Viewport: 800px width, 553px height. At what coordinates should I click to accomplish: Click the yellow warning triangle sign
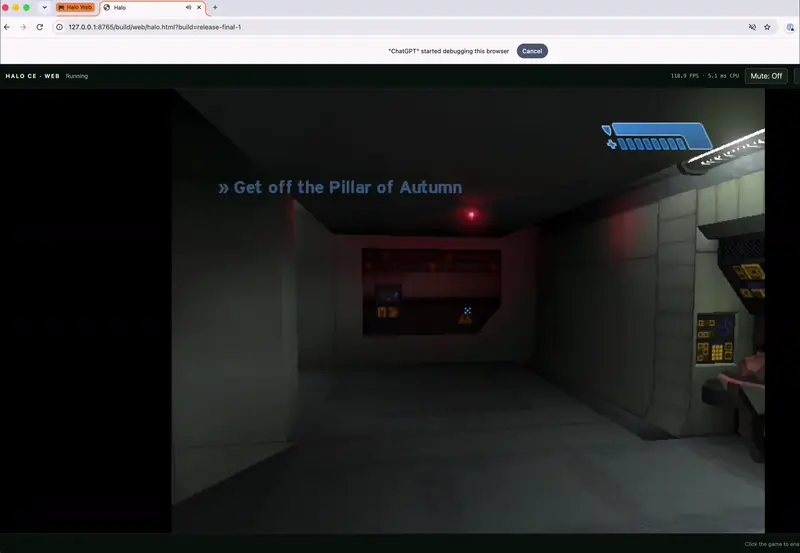coord(465,319)
